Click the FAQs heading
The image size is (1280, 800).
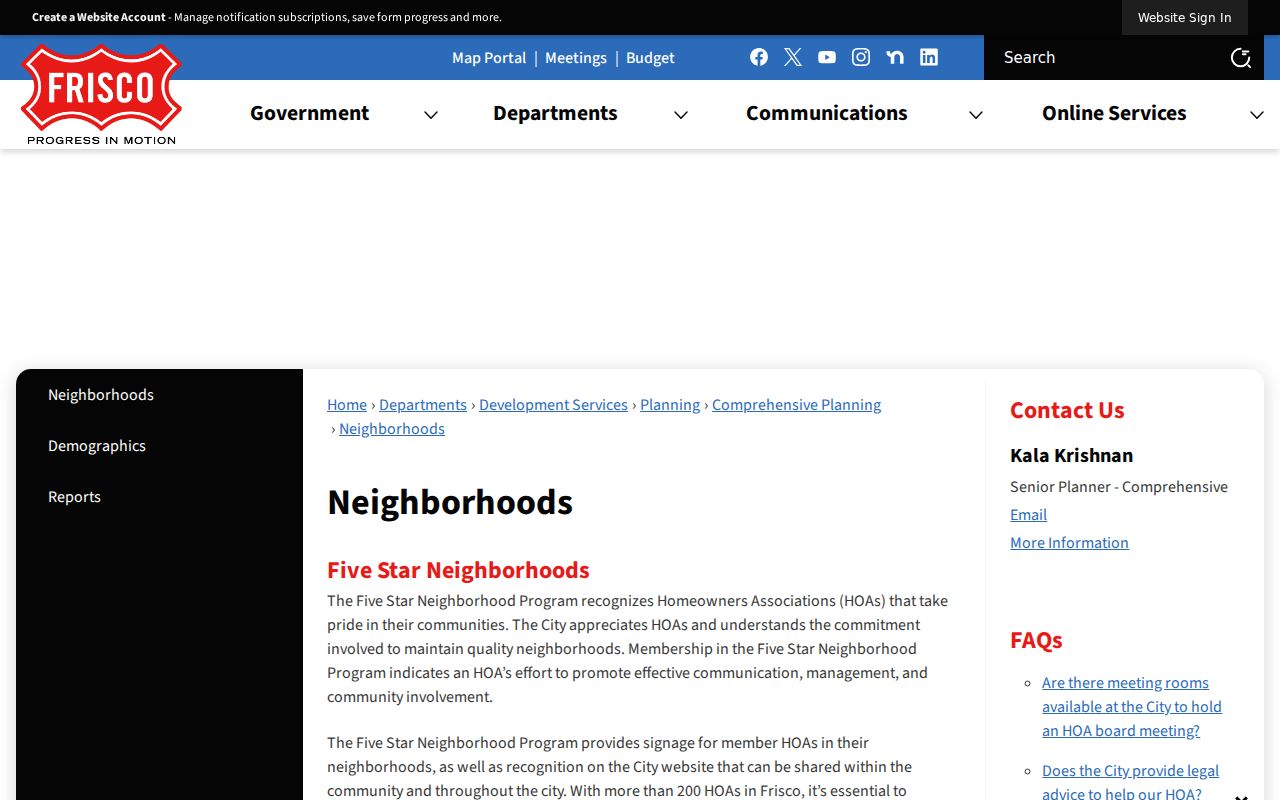[x=1036, y=640]
